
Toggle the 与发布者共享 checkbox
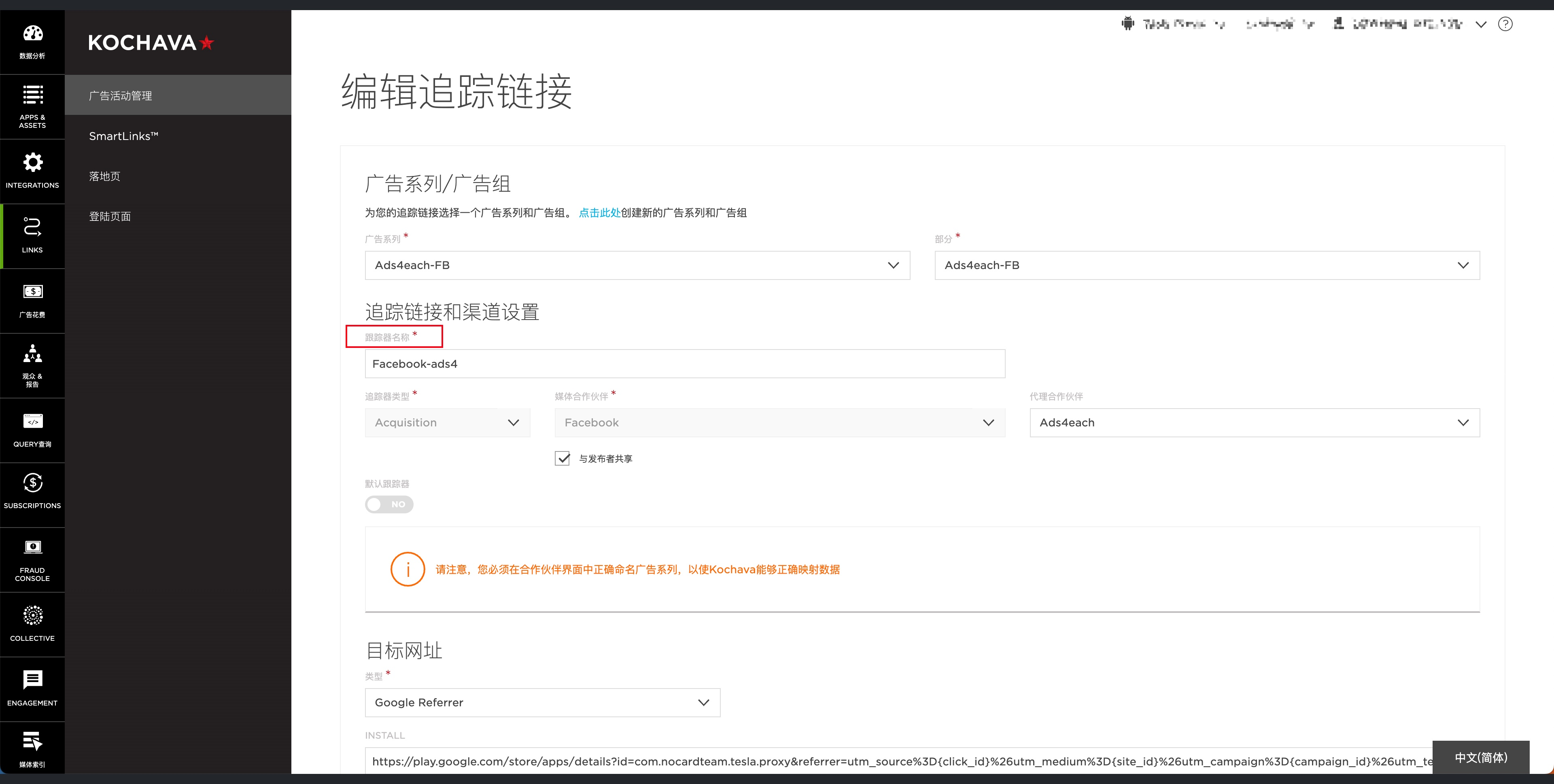pyautogui.click(x=562, y=458)
